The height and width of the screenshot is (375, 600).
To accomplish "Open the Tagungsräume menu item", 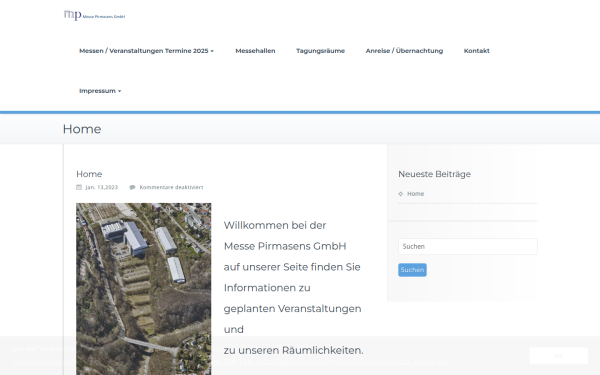I will coord(320,51).
